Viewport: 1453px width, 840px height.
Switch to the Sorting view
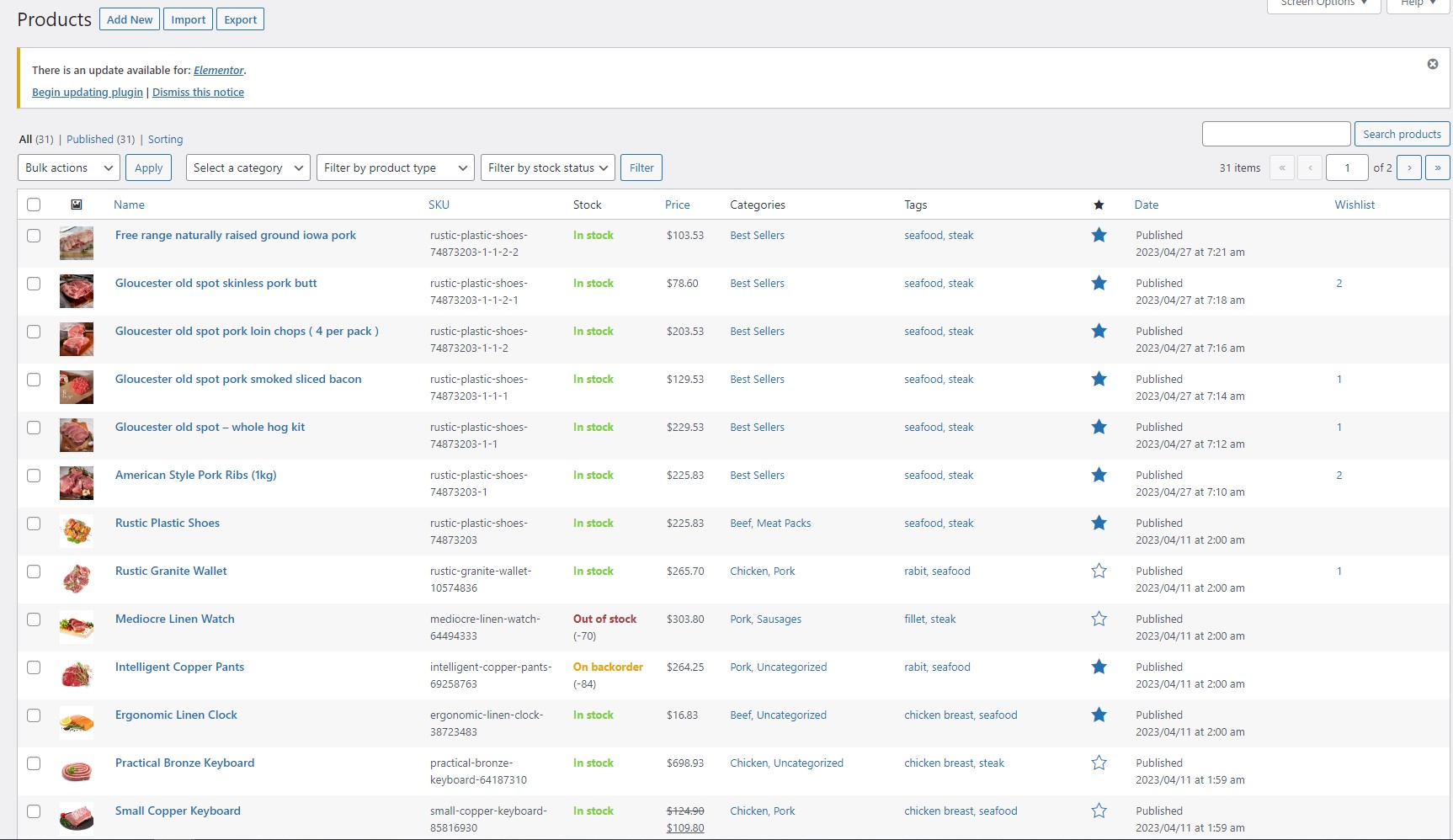[x=165, y=140]
